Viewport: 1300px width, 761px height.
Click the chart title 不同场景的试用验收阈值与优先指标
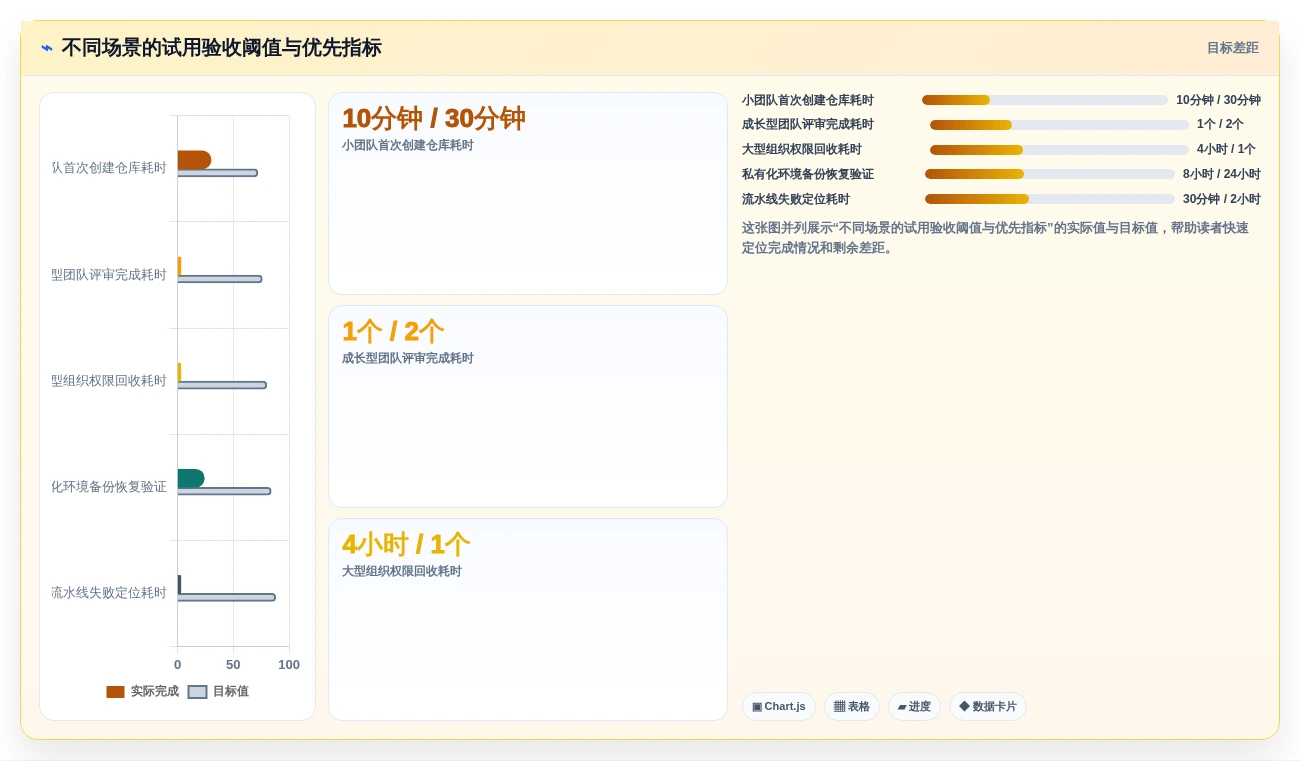pos(221,48)
